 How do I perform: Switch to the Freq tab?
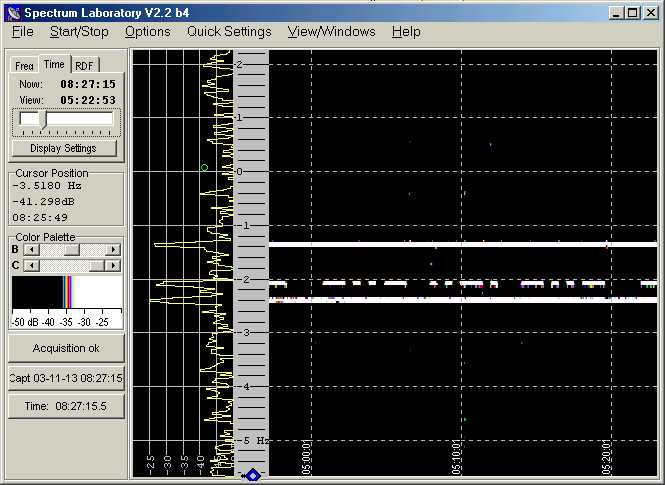click(24, 66)
